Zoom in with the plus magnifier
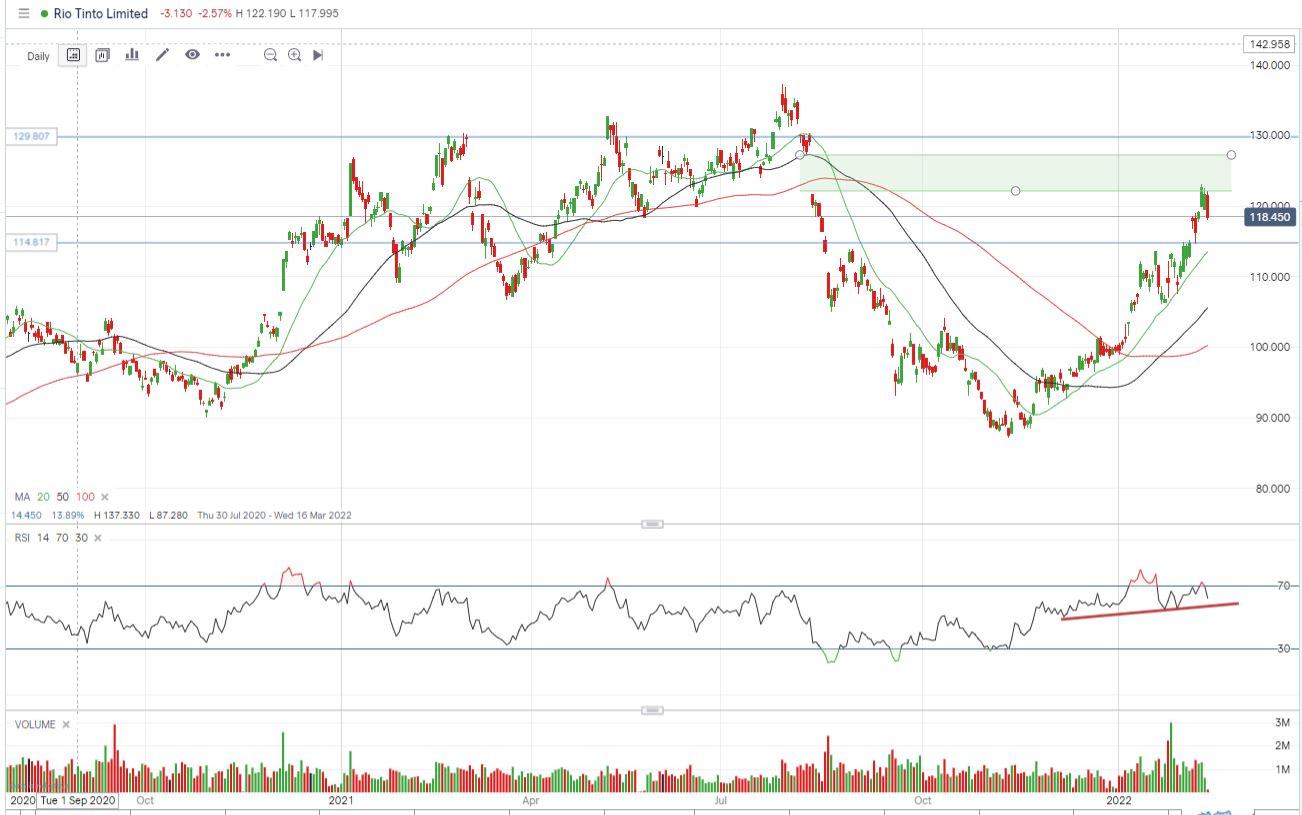 [294, 55]
